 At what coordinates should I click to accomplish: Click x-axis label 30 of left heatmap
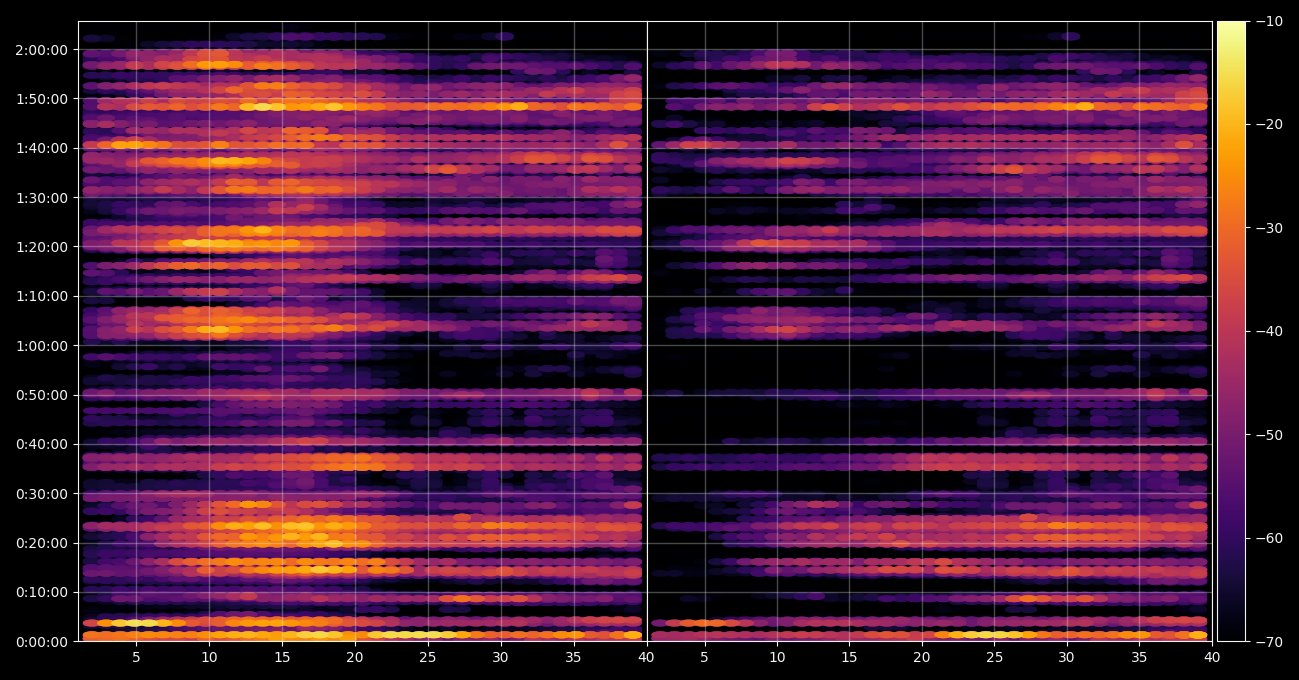click(500, 657)
